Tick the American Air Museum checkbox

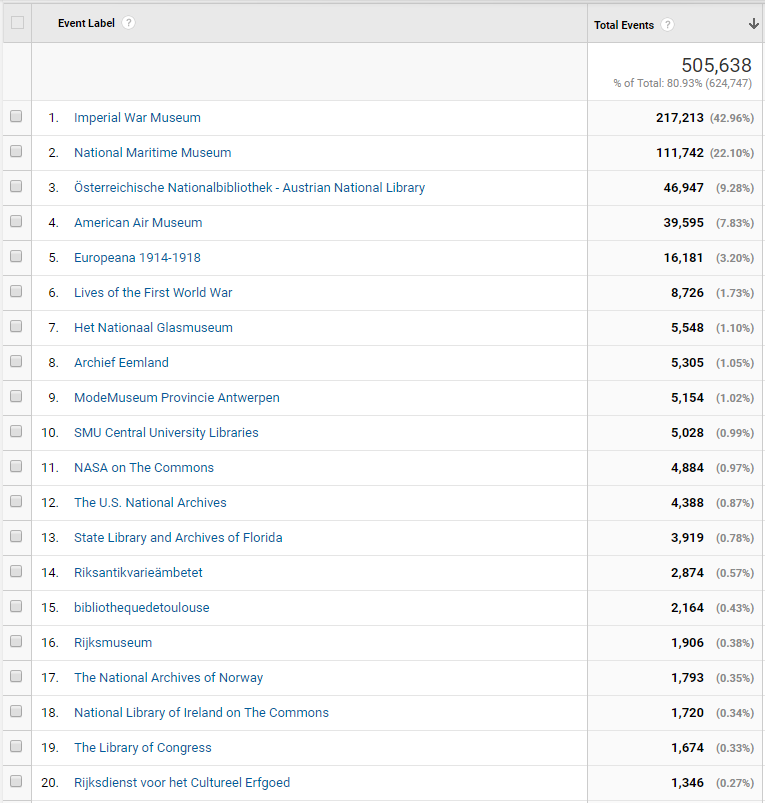point(16,221)
